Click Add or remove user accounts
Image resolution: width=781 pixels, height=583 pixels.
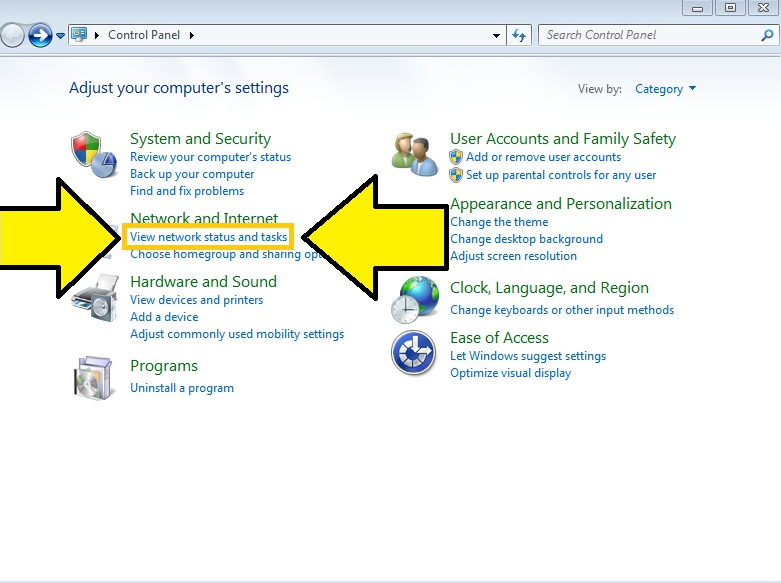pos(543,157)
